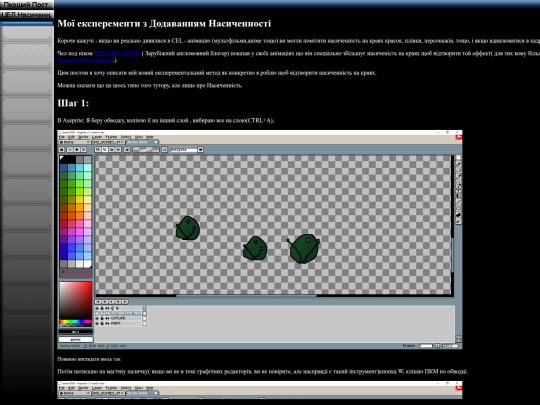Adjust the tolerance slider in context bar

[x=146, y=149]
